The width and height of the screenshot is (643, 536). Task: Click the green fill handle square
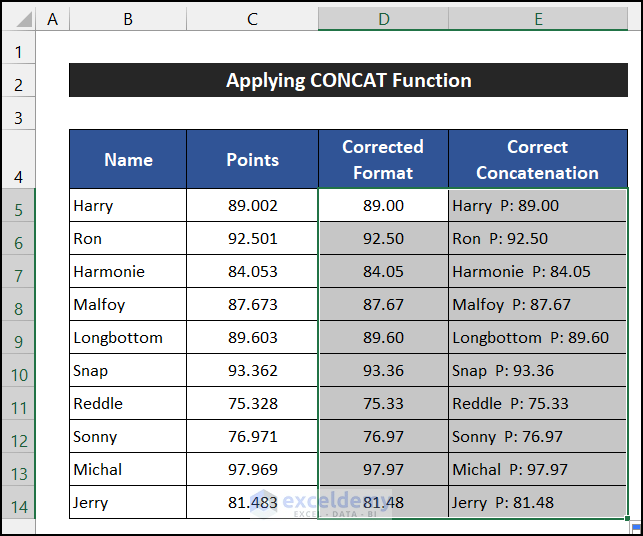click(x=627, y=518)
